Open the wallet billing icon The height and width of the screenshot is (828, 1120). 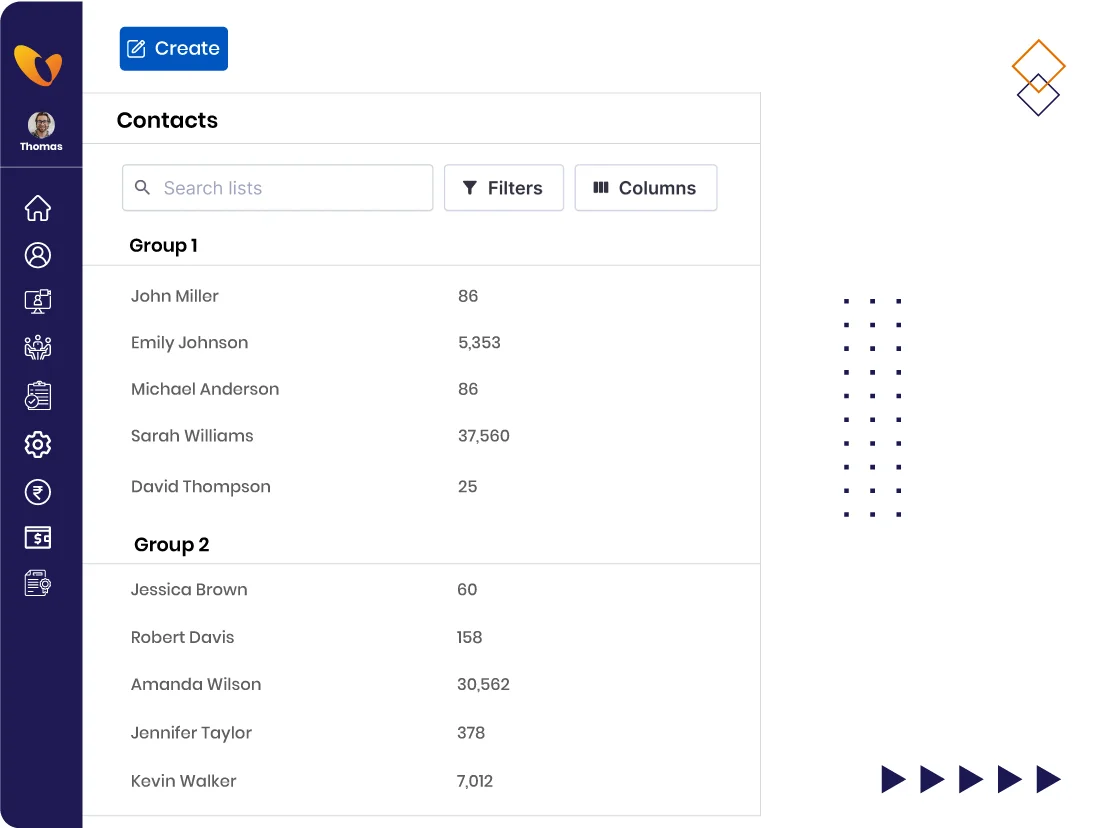pyautogui.click(x=38, y=538)
